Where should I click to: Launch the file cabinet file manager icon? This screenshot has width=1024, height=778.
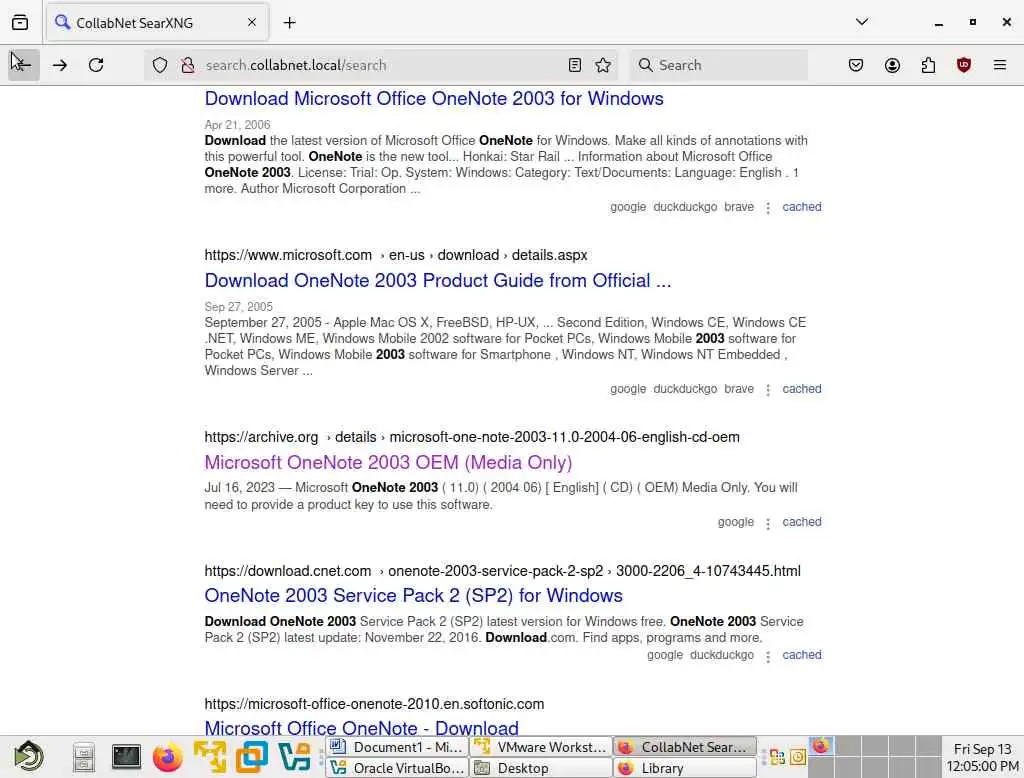[84, 757]
